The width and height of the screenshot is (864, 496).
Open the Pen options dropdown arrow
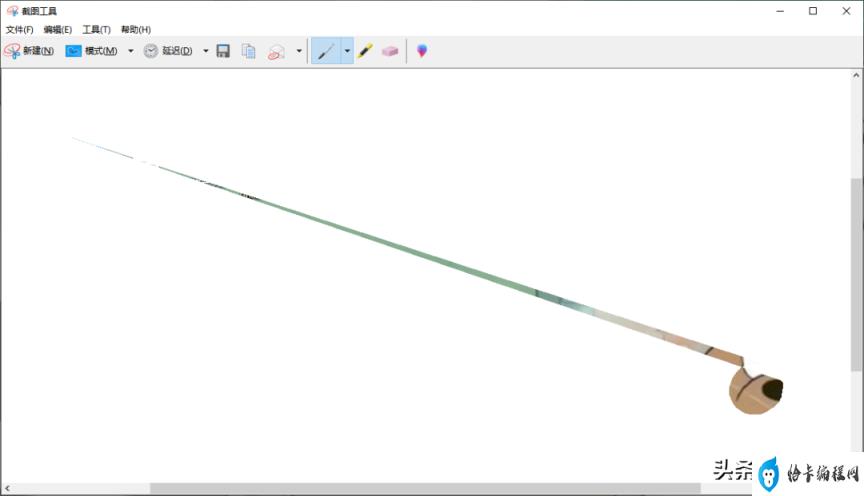347,51
